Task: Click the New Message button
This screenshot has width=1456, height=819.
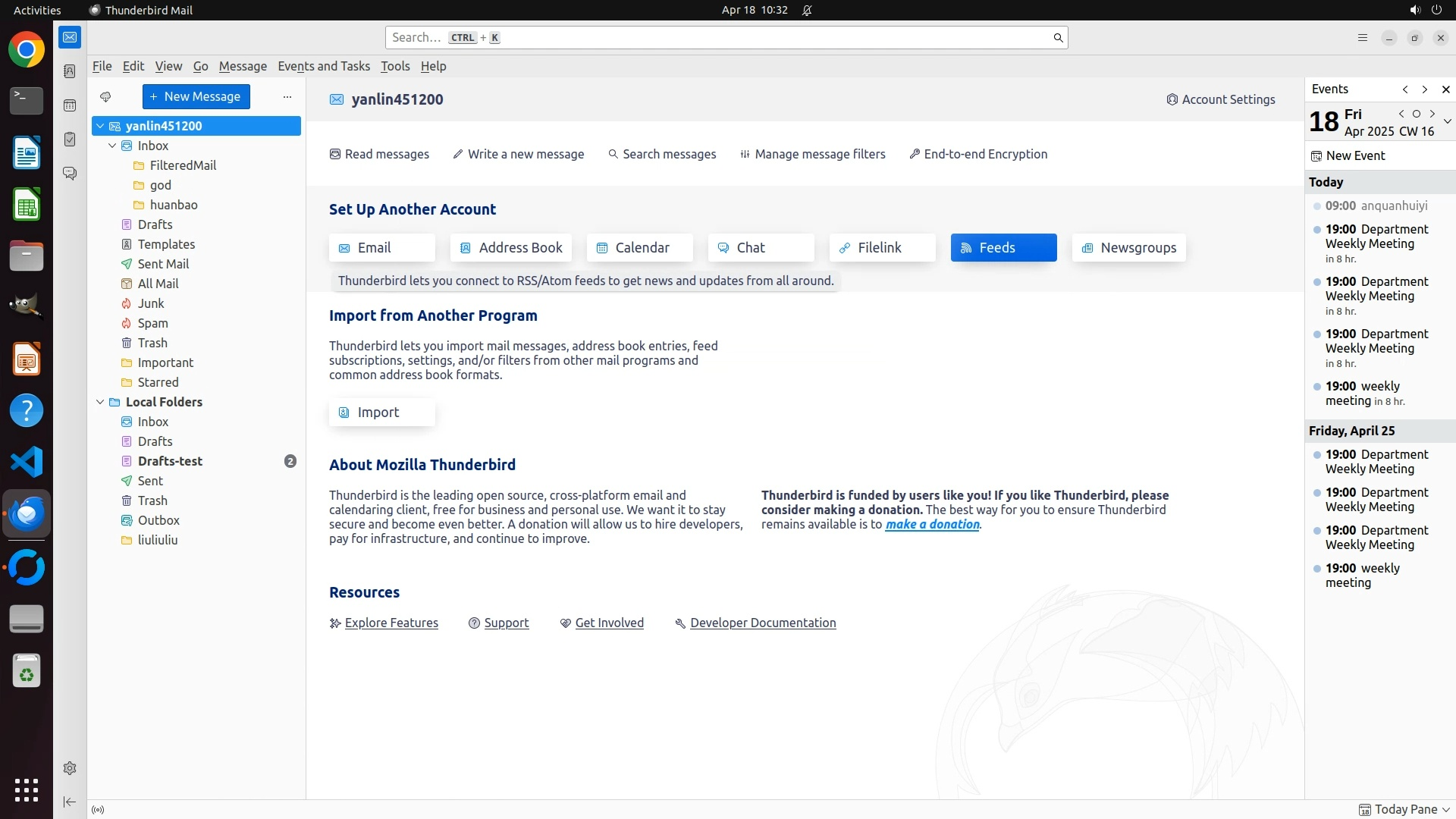Action: point(196,96)
